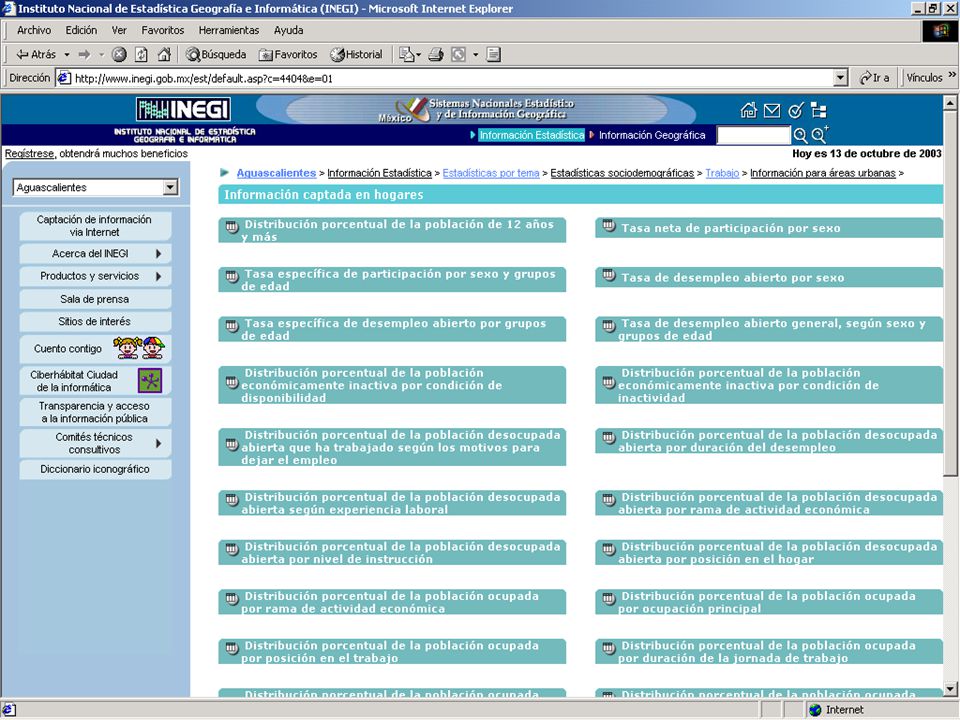Open the Diccionario iconográfico sidebar item
Viewport: 960px width, 720px height.
point(96,469)
